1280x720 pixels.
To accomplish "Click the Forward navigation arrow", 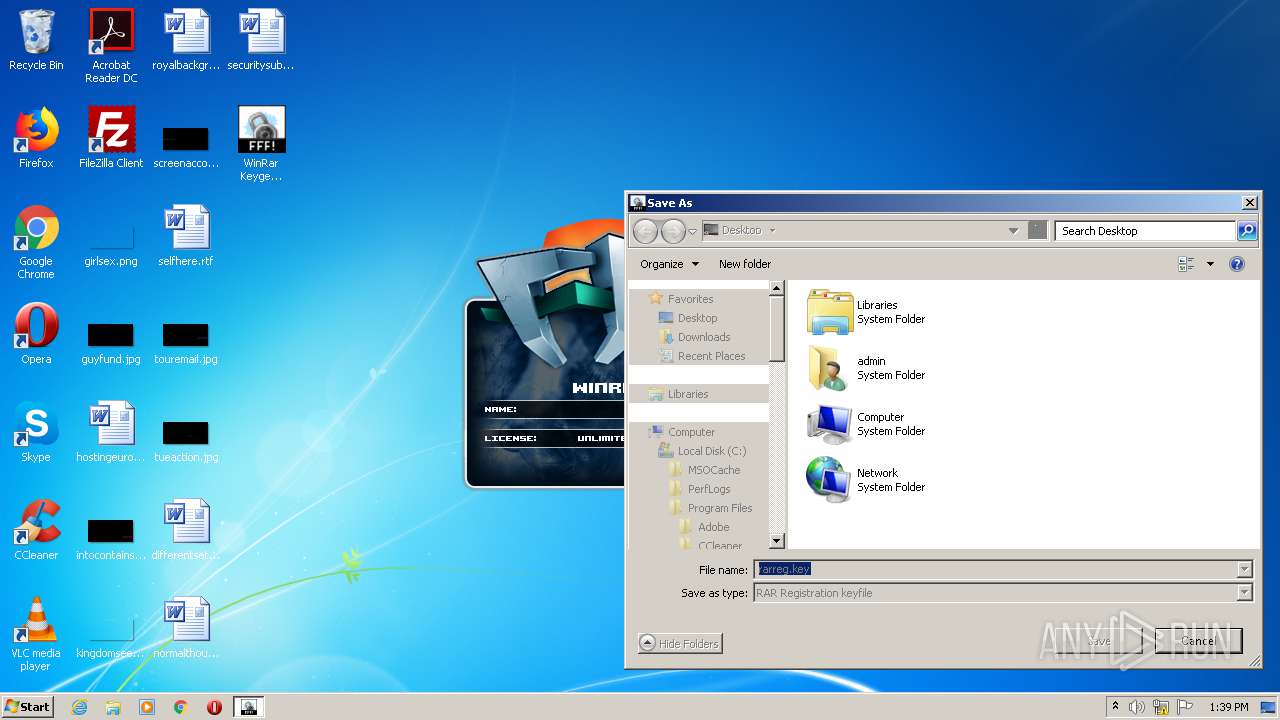I will (673, 231).
